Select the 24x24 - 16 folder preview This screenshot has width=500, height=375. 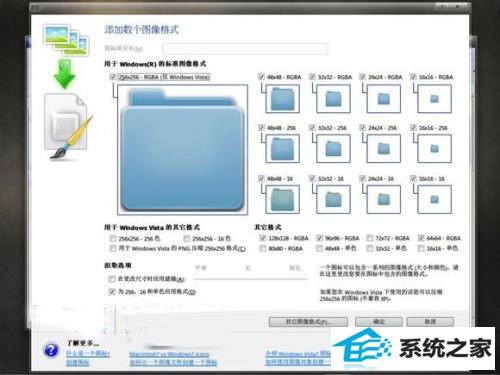point(383,199)
